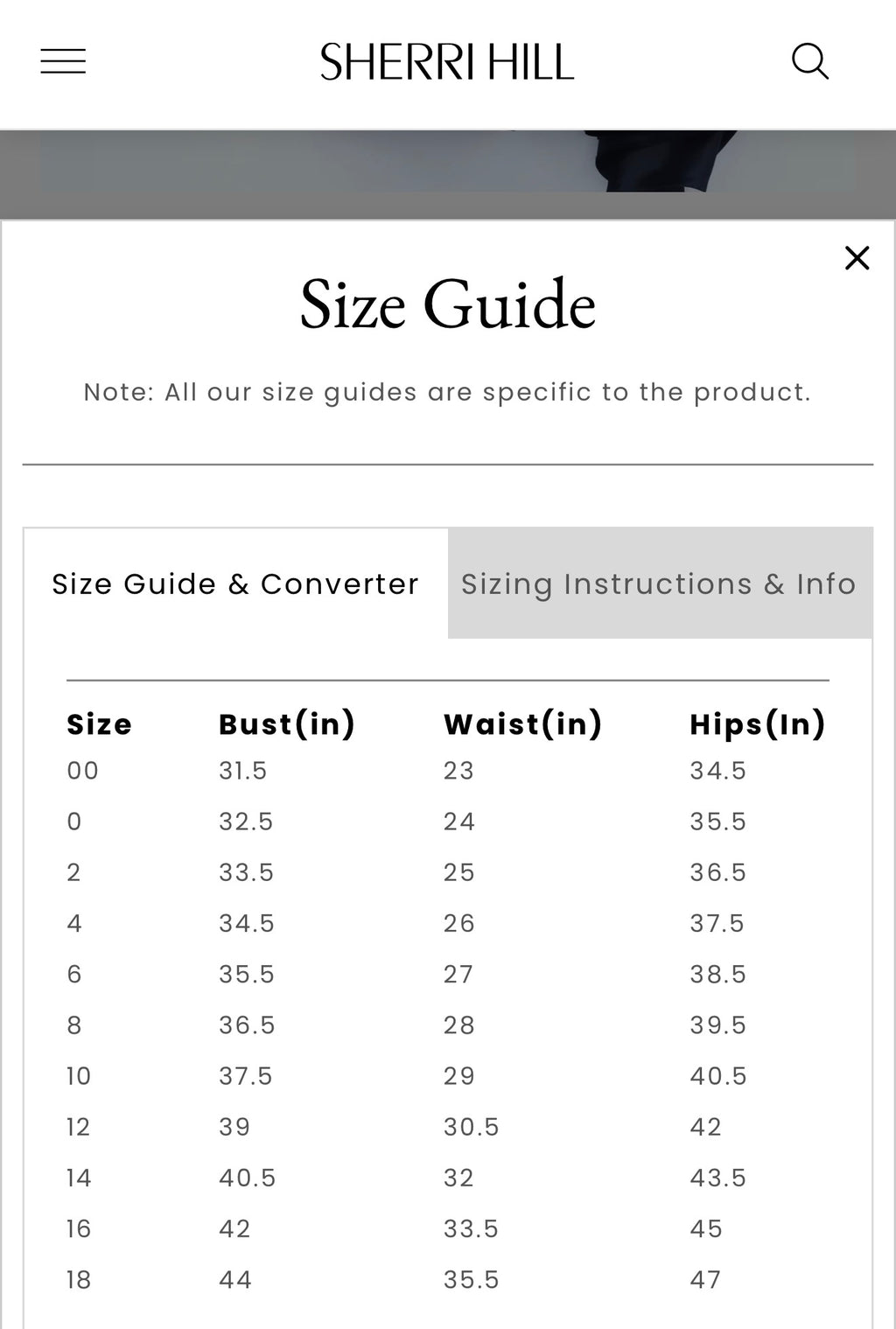Click the Size column header
The image size is (896, 1329).
[x=99, y=724]
